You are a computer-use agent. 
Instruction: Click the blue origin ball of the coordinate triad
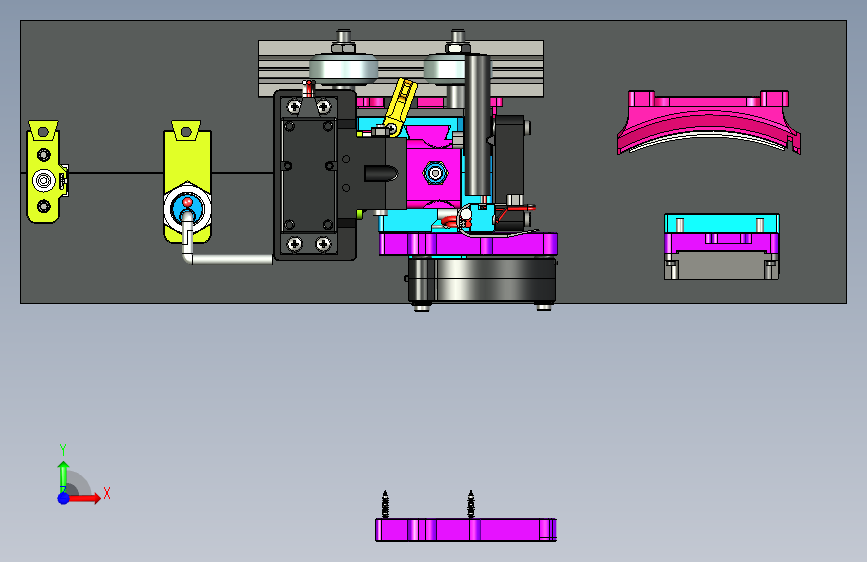[63, 498]
